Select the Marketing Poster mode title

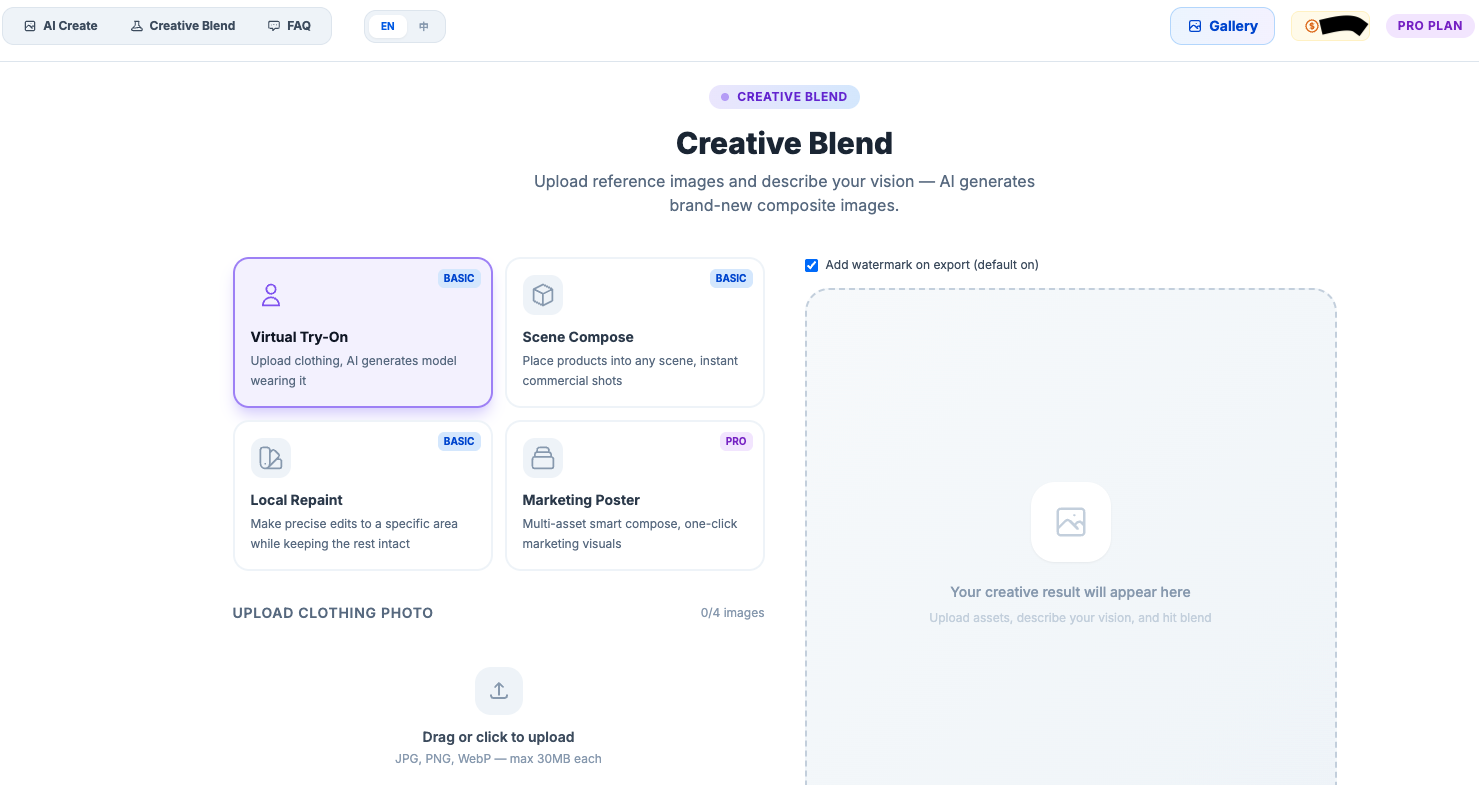(x=581, y=500)
